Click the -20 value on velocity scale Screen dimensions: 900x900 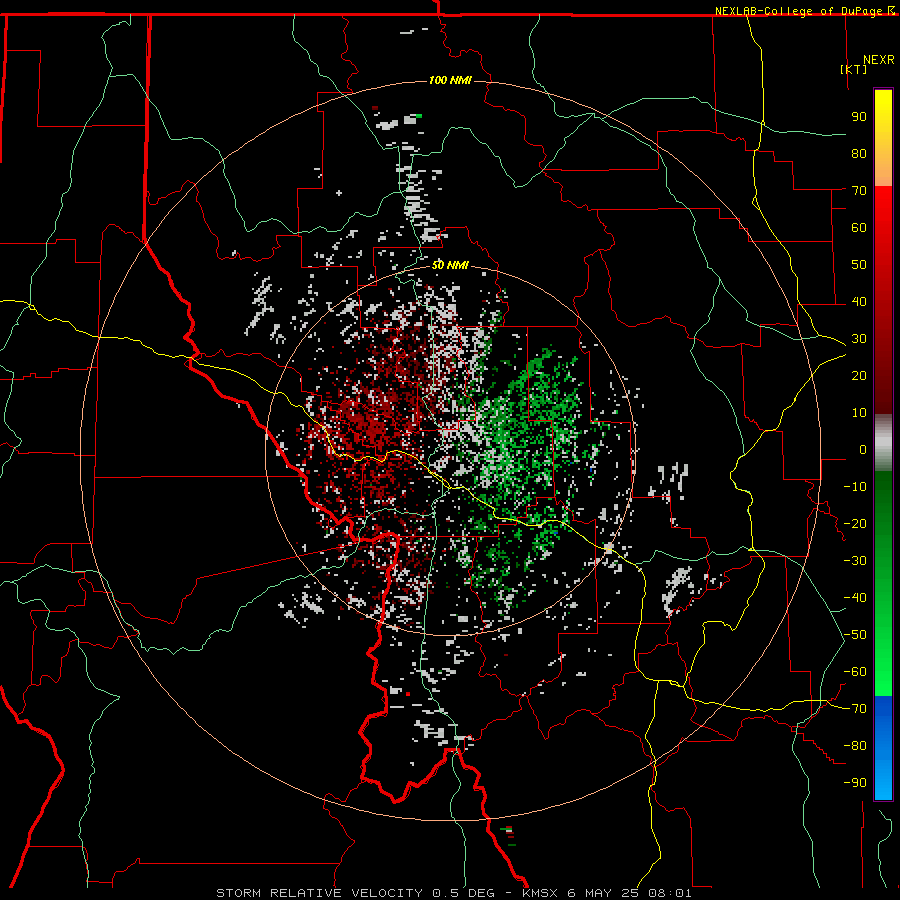[855, 524]
